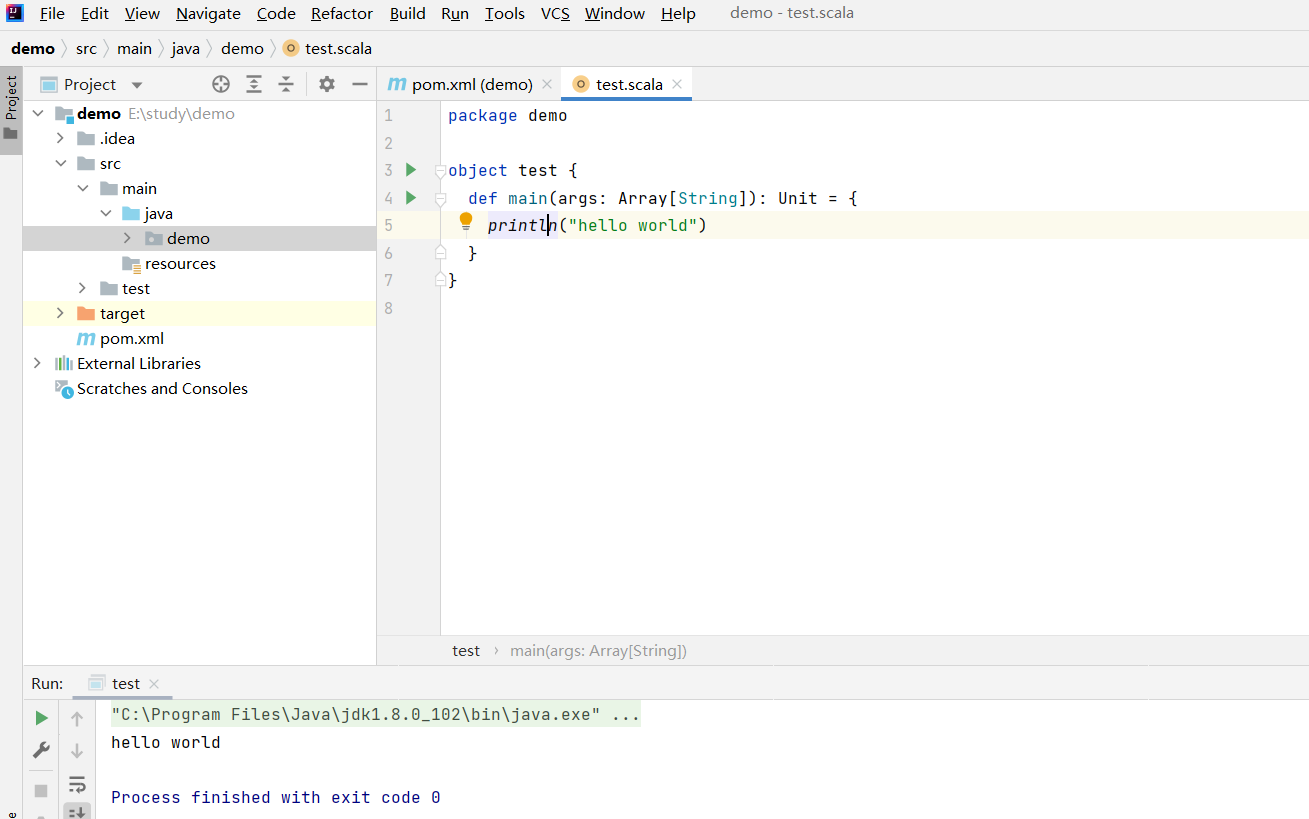The width and height of the screenshot is (1309, 819).
Task: Click the yellow lightbulb intention icon
Action: pos(465,221)
